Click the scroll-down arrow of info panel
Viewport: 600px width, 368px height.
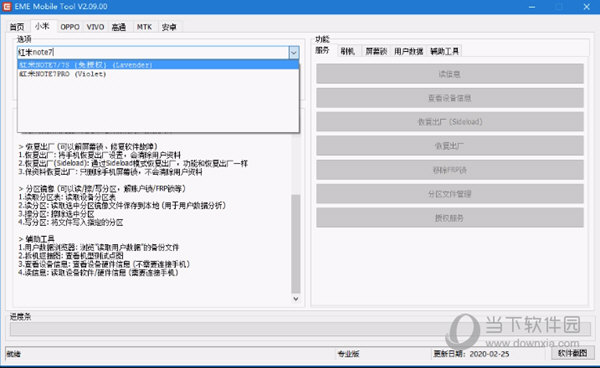(x=295, y=299)
